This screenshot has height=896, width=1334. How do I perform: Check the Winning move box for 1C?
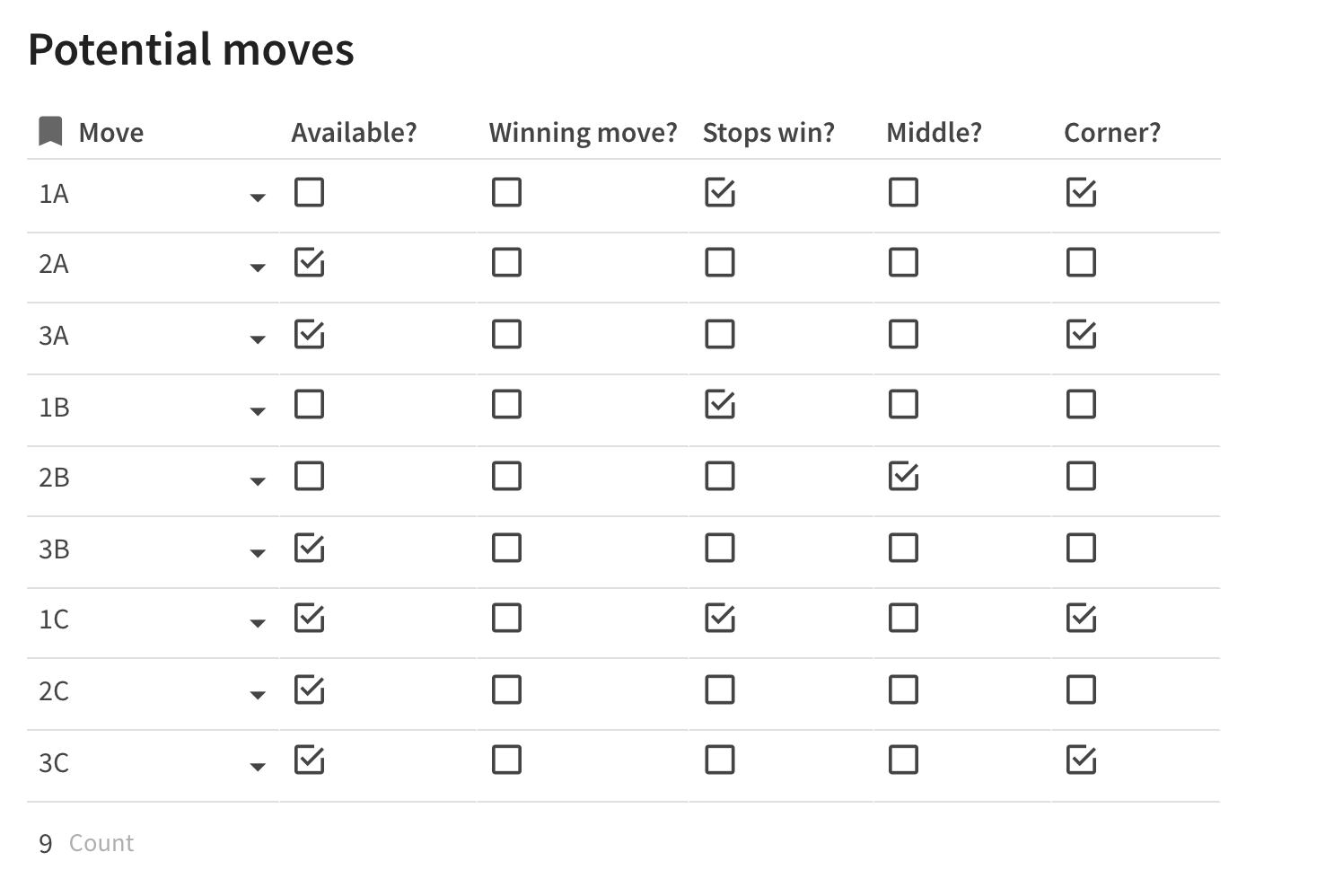[506, 618]
